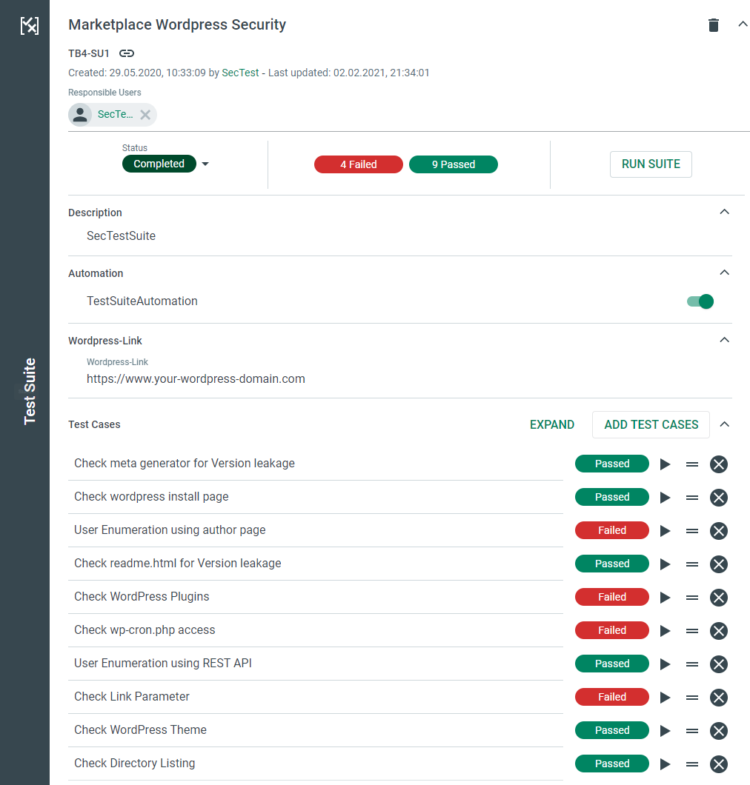
Task: Remove 'Check wp-cron.php access' test
Action: pyautogui.click(x=718, y=631)
